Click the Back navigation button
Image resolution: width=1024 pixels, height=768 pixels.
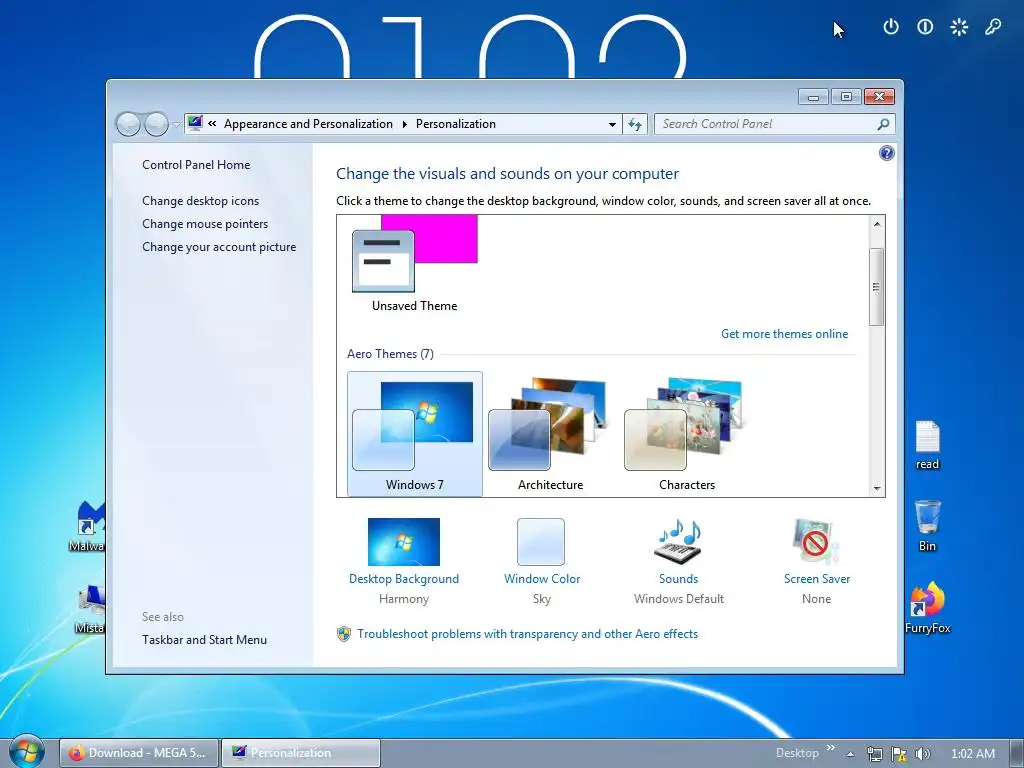coord(128,124)
